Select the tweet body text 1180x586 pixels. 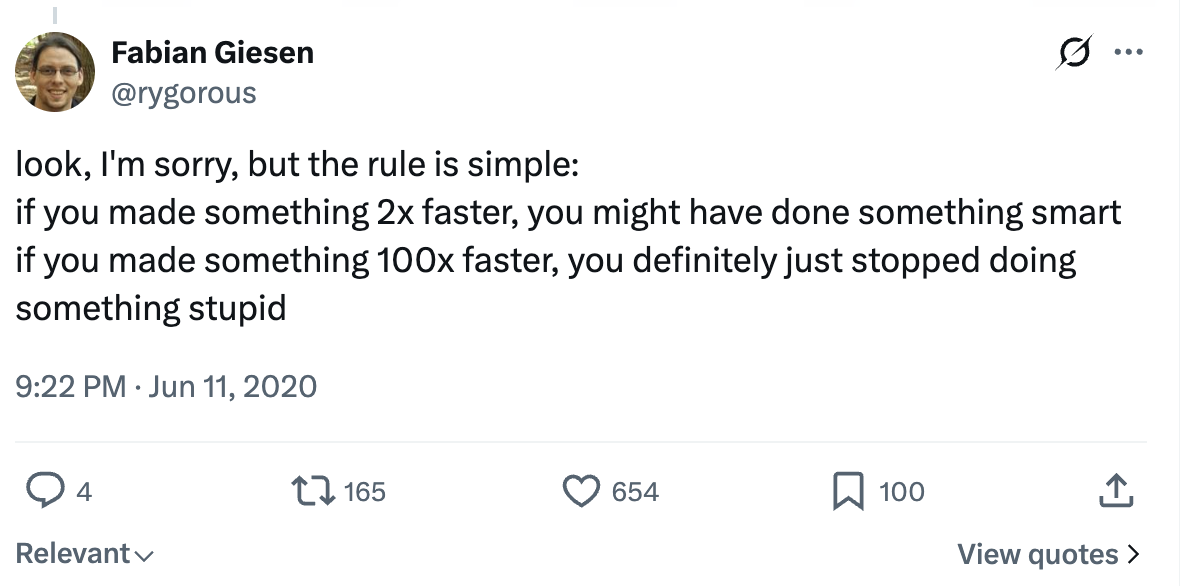click(x=568, y=235)
